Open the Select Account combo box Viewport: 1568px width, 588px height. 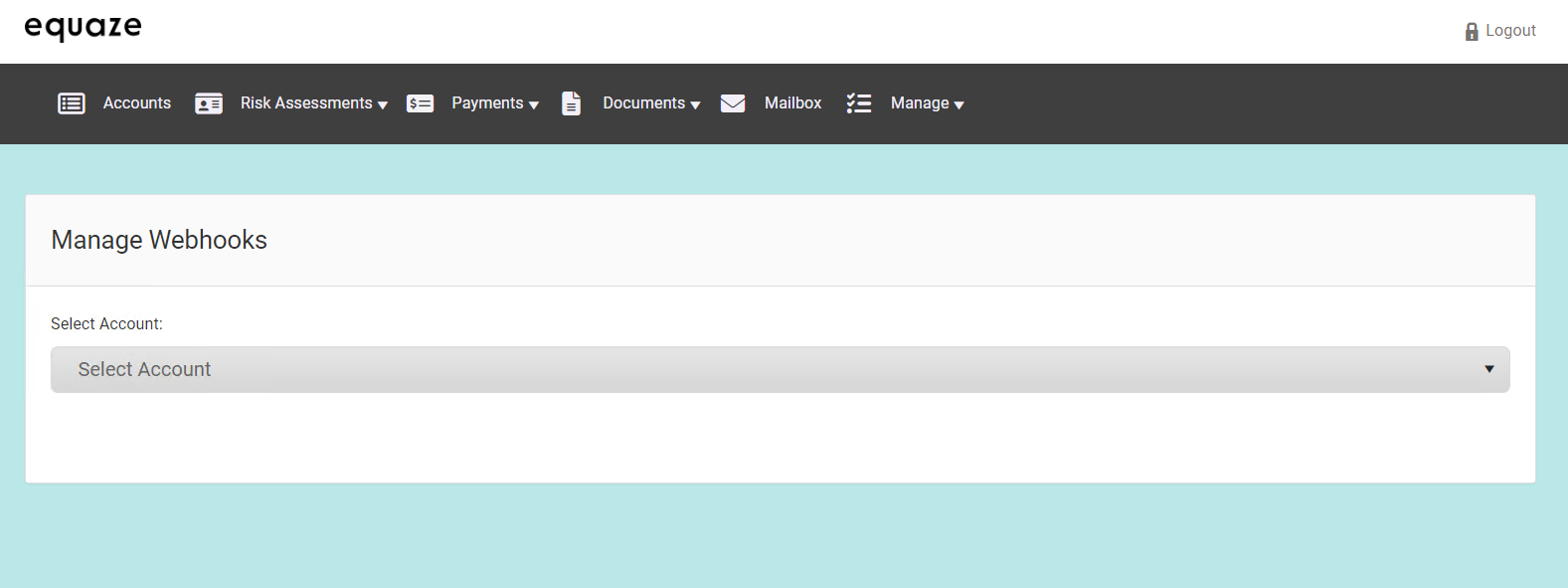(780, 369)
